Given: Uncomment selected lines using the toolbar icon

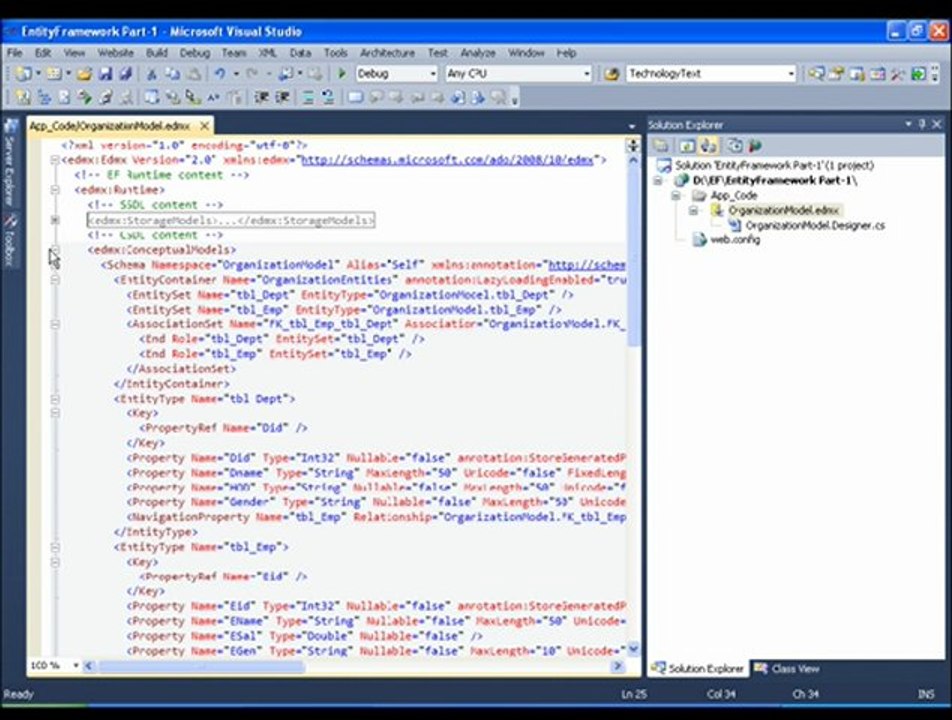Looking at the screenshot, I should tap(328, 97).
